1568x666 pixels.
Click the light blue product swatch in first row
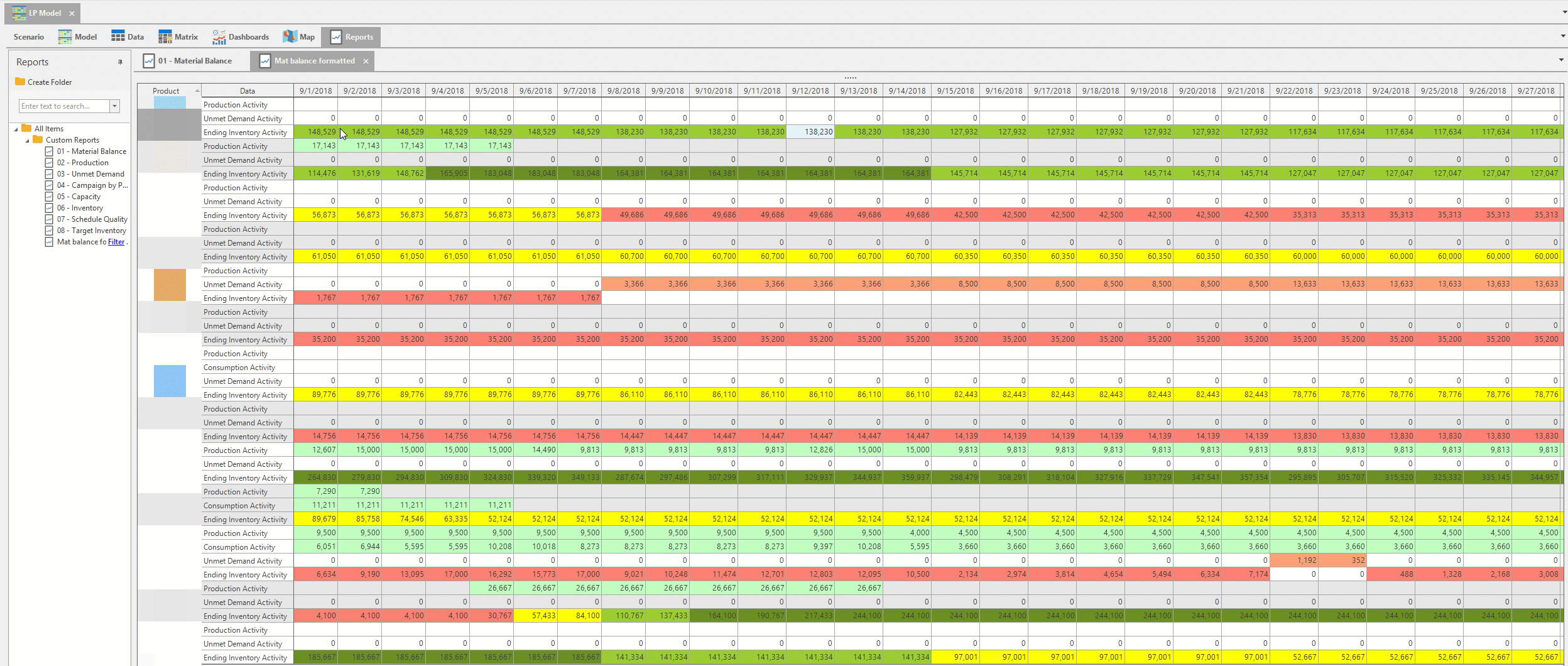[x=170, y=103]
